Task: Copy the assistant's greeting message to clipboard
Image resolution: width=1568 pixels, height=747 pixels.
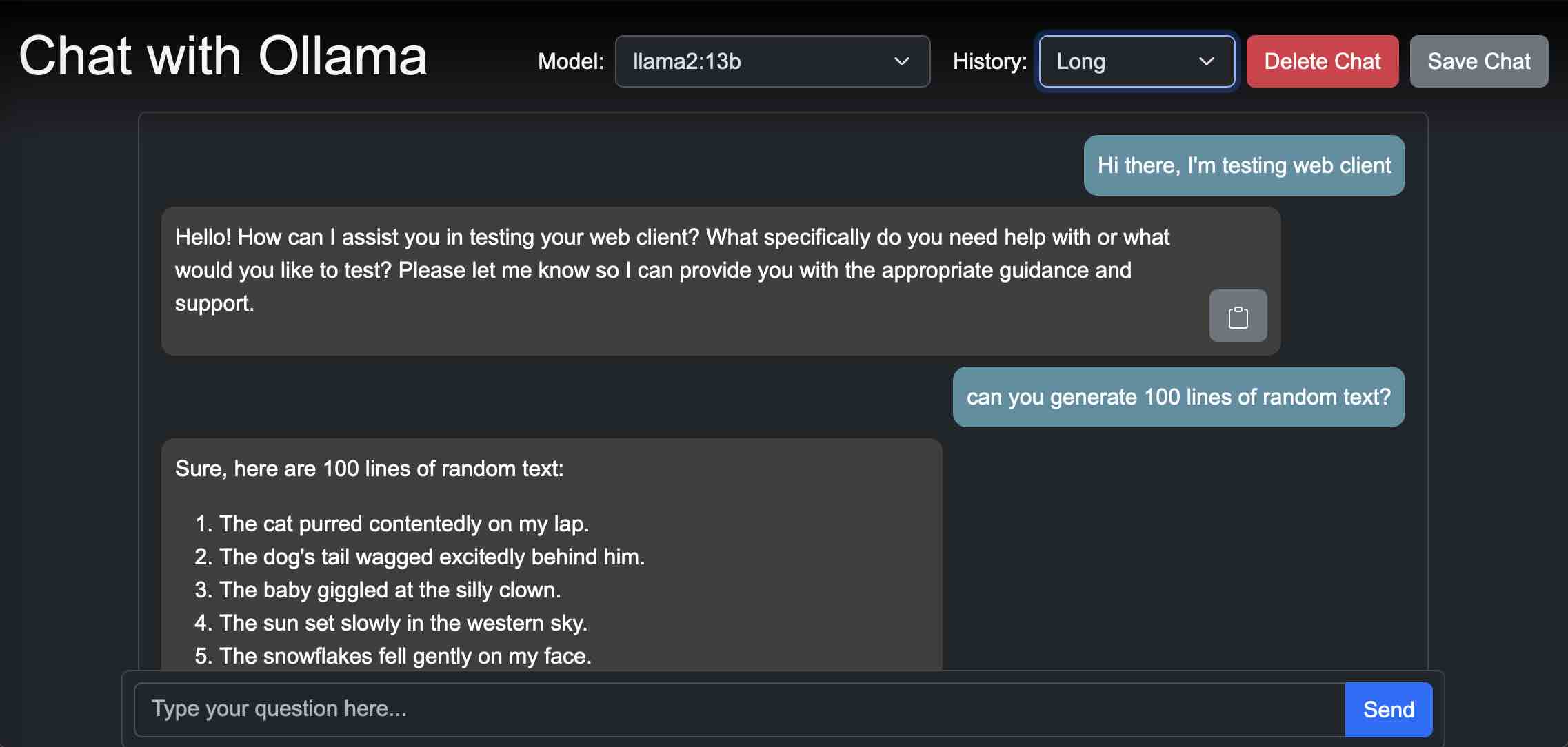Action: pos(1238,316)
